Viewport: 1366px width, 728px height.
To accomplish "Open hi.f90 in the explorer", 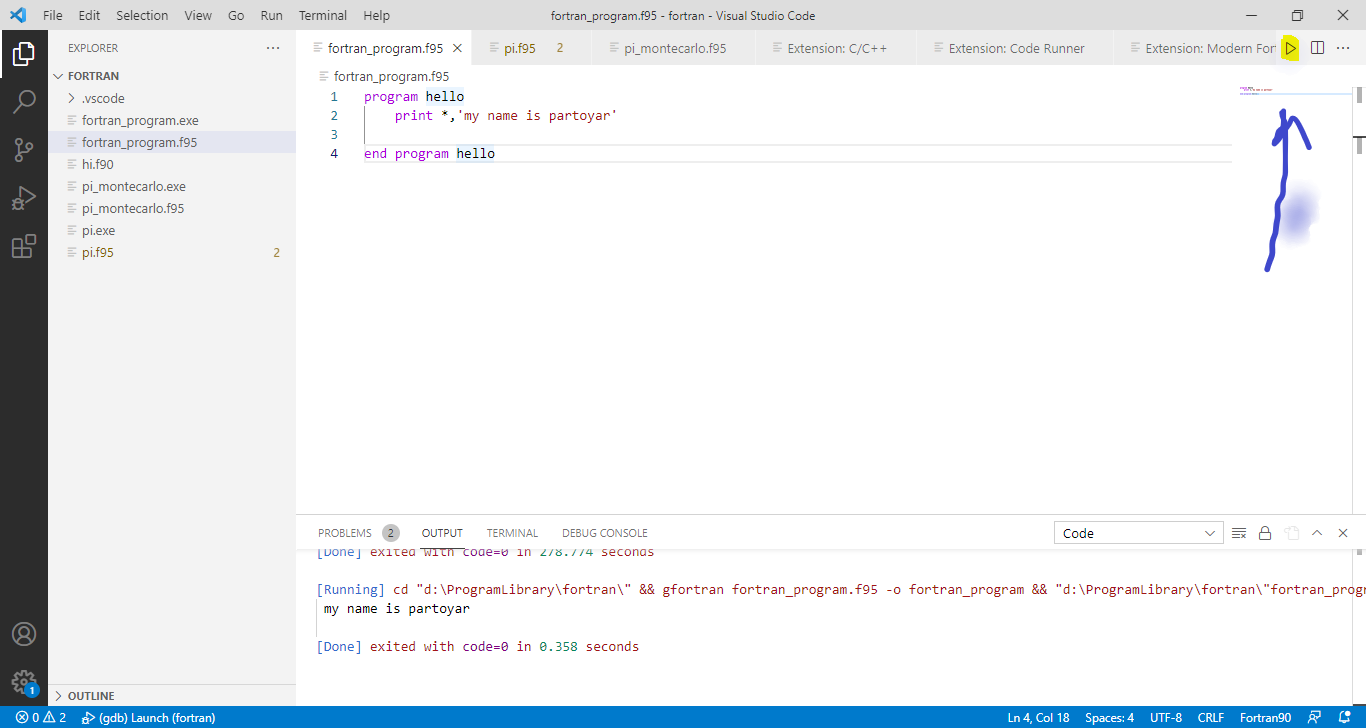I will [98, 164].
